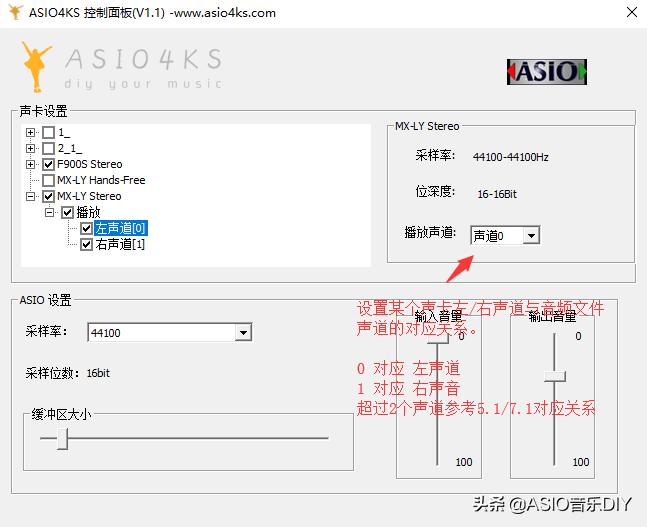Uncheck the F900S Stereo checkbox

coord(49,164)
